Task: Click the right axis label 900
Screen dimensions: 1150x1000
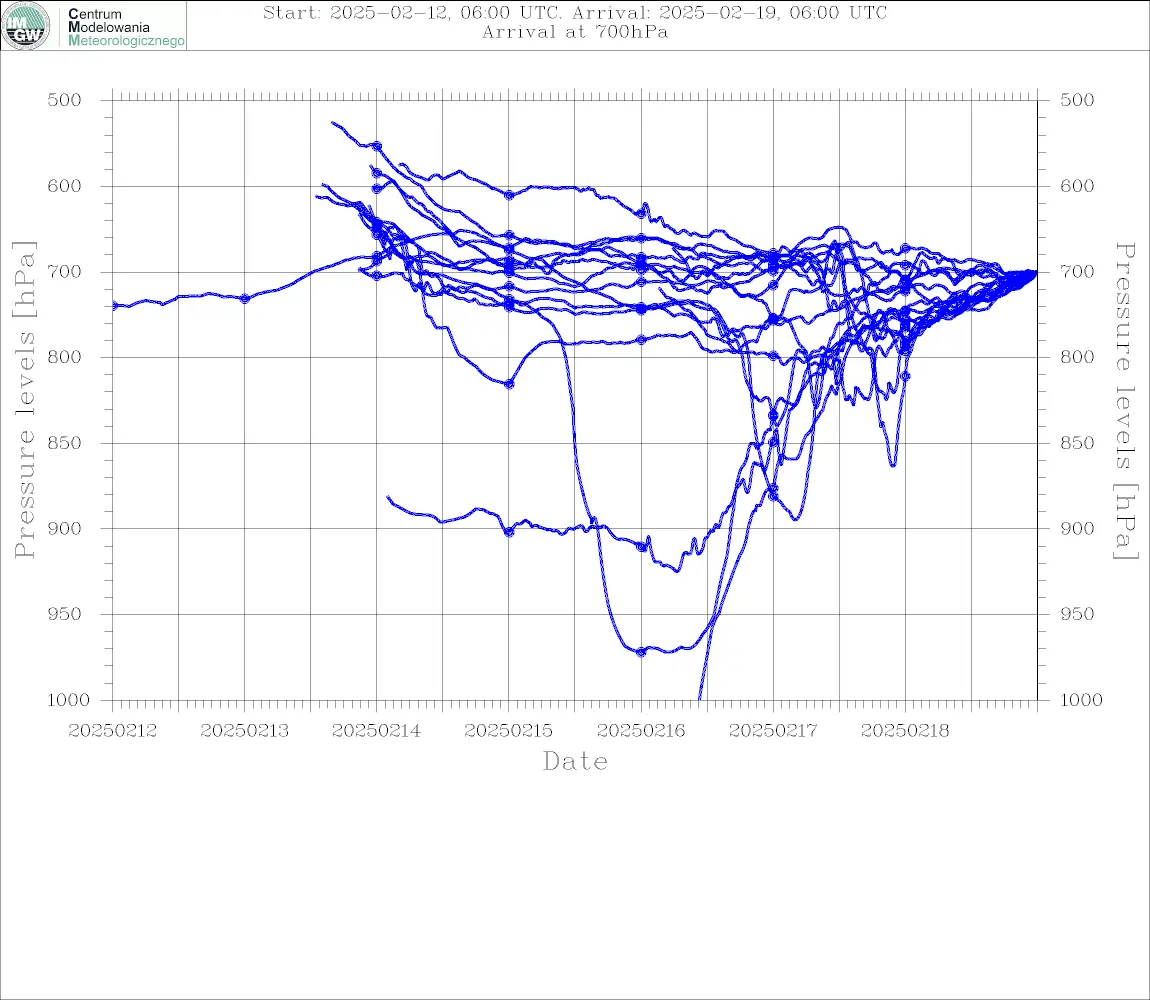Action: [1077, 528]
